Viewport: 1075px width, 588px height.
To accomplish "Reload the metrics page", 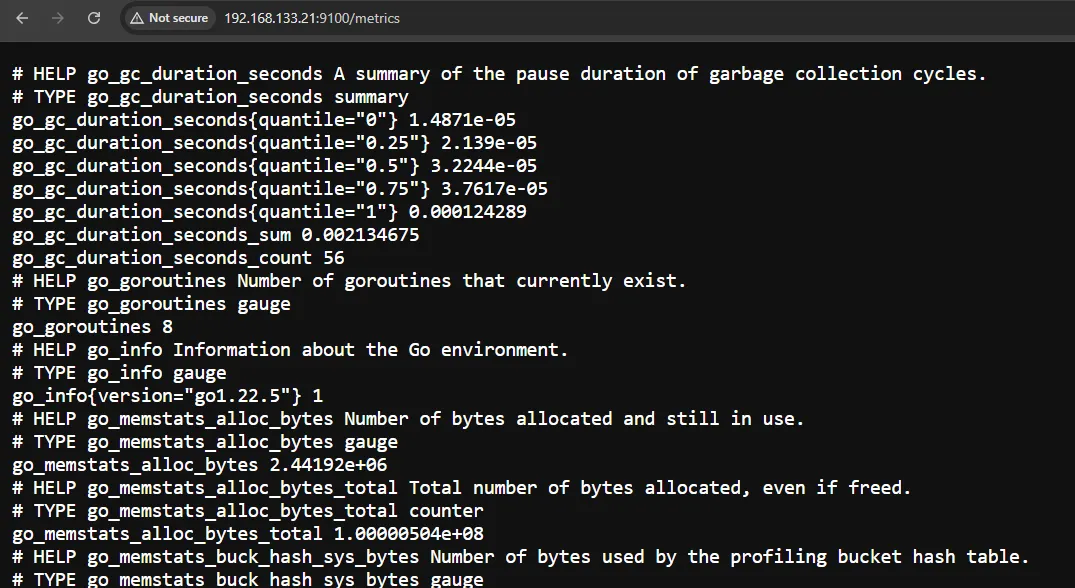I will click(94, 18).
